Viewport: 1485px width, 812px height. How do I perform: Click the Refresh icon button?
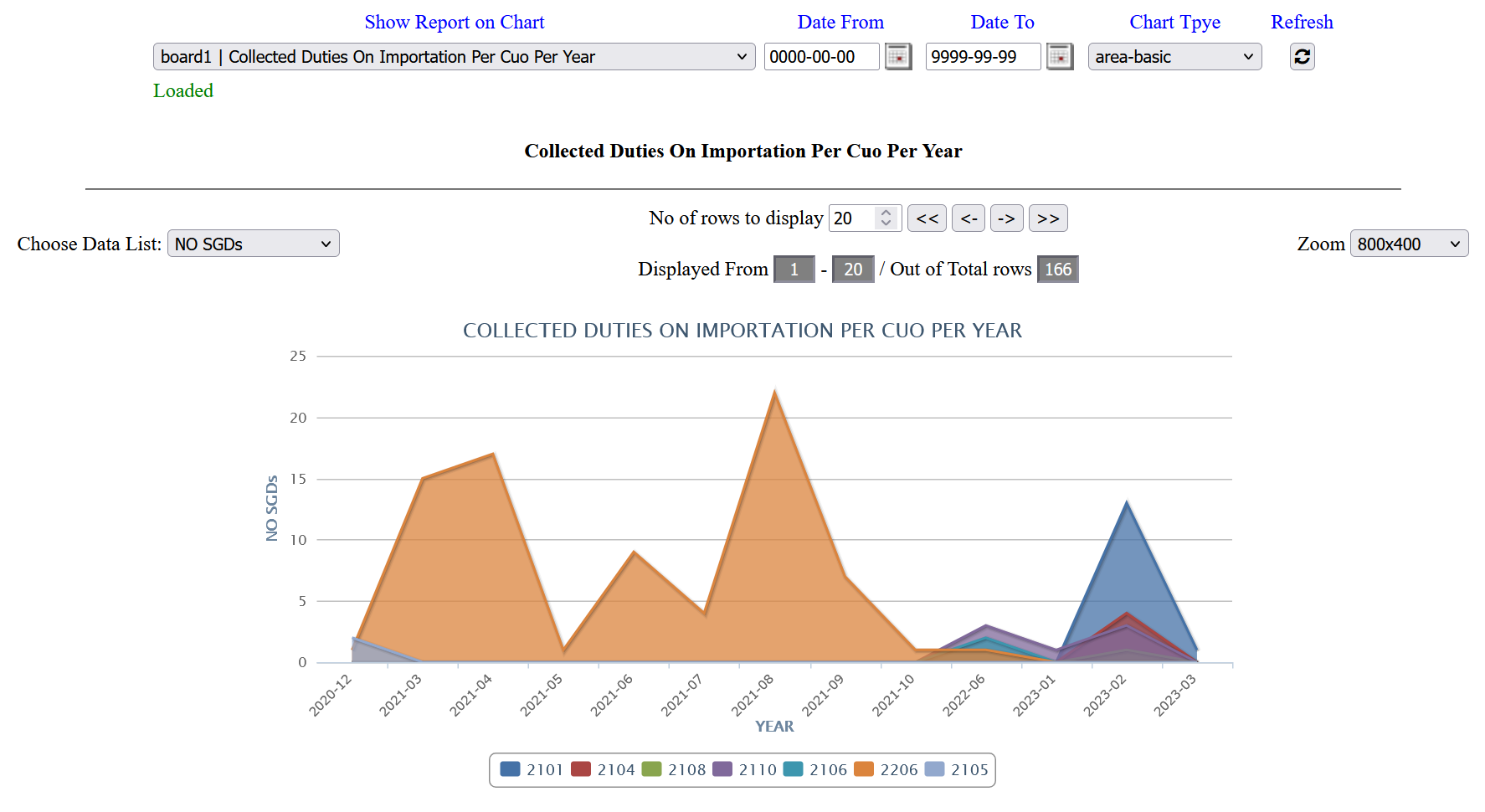[1302, 57]
